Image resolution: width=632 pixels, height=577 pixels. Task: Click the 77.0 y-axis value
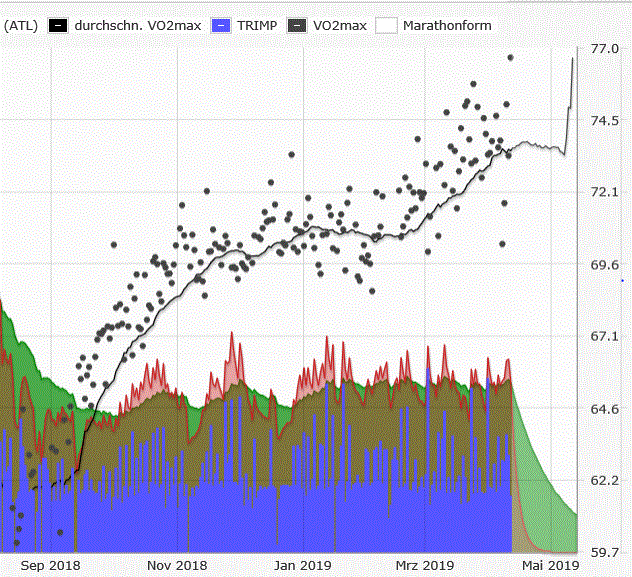click(603, 48)
